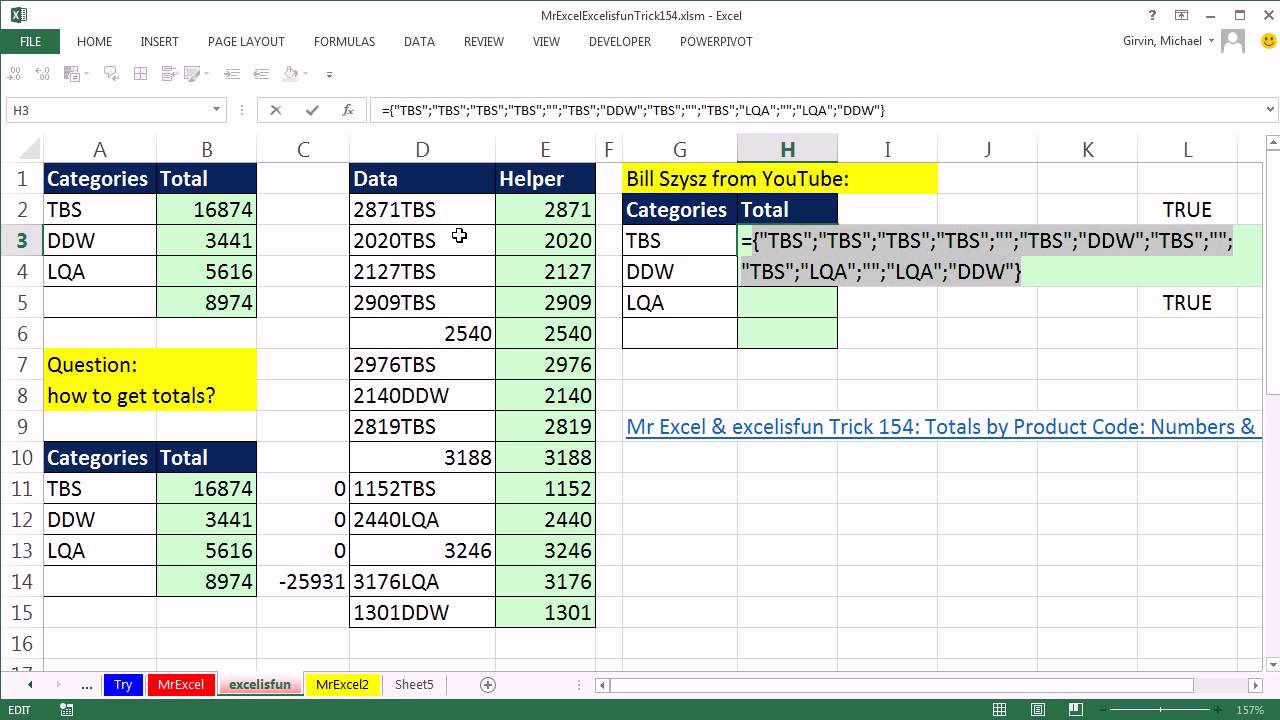Switch to Page Break Preview icon
The width and height of the screenshot is (1280, 720).
(1076, 710)
